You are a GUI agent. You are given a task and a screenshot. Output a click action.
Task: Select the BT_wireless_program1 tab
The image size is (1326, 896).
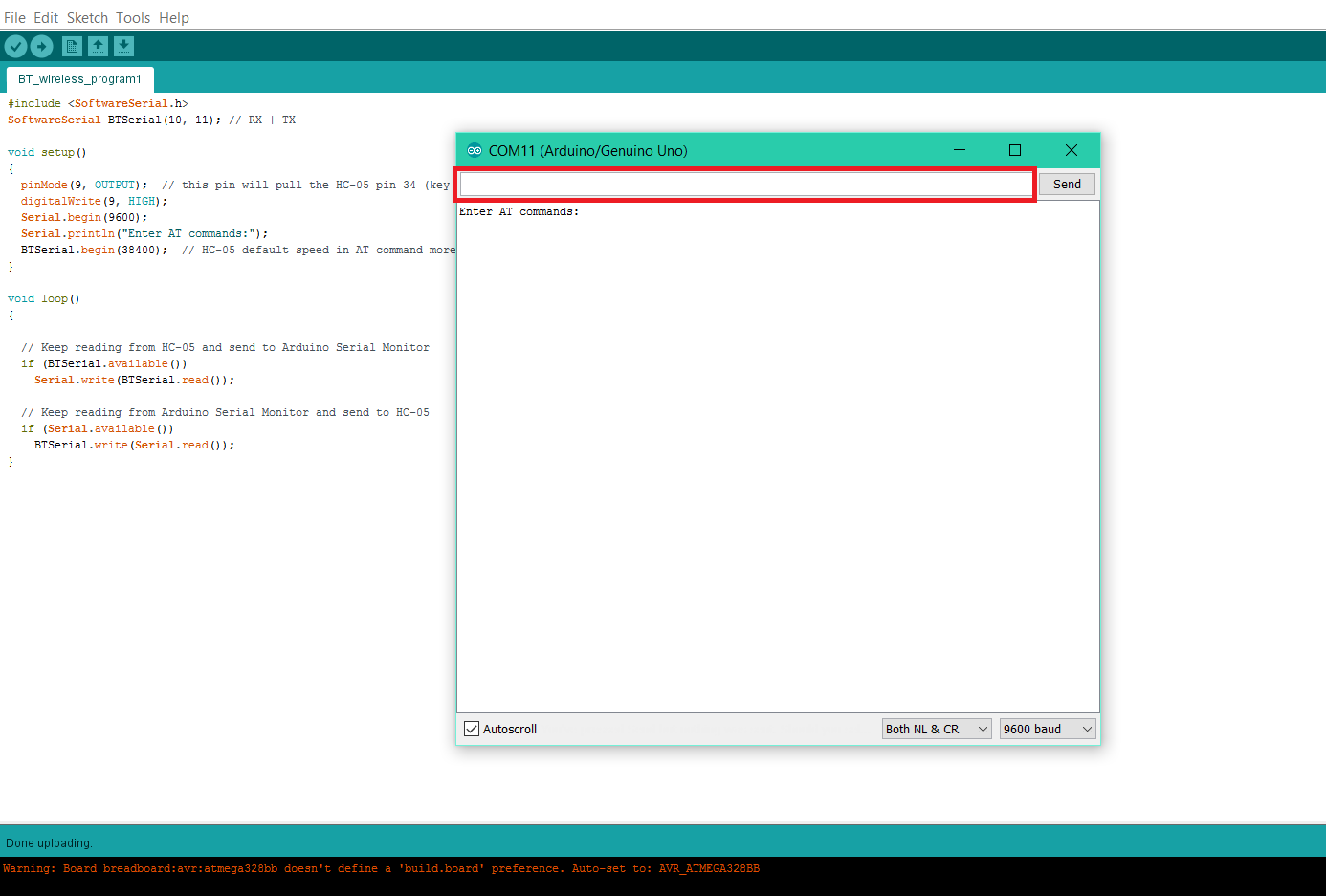click(79, 79)
